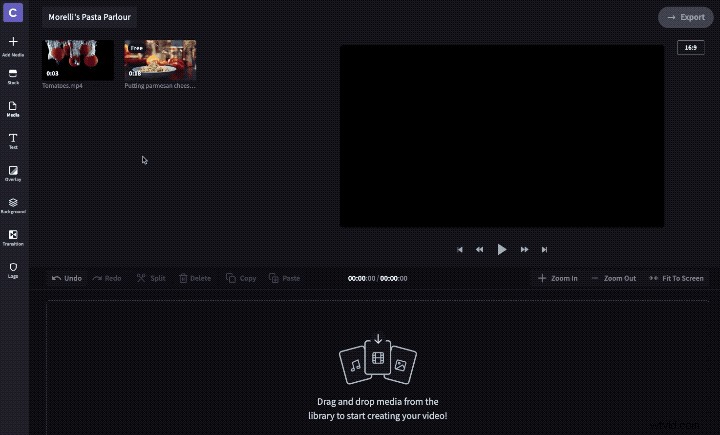Select the Tomatoes.mp4 thumbnail

click(78, 60)
